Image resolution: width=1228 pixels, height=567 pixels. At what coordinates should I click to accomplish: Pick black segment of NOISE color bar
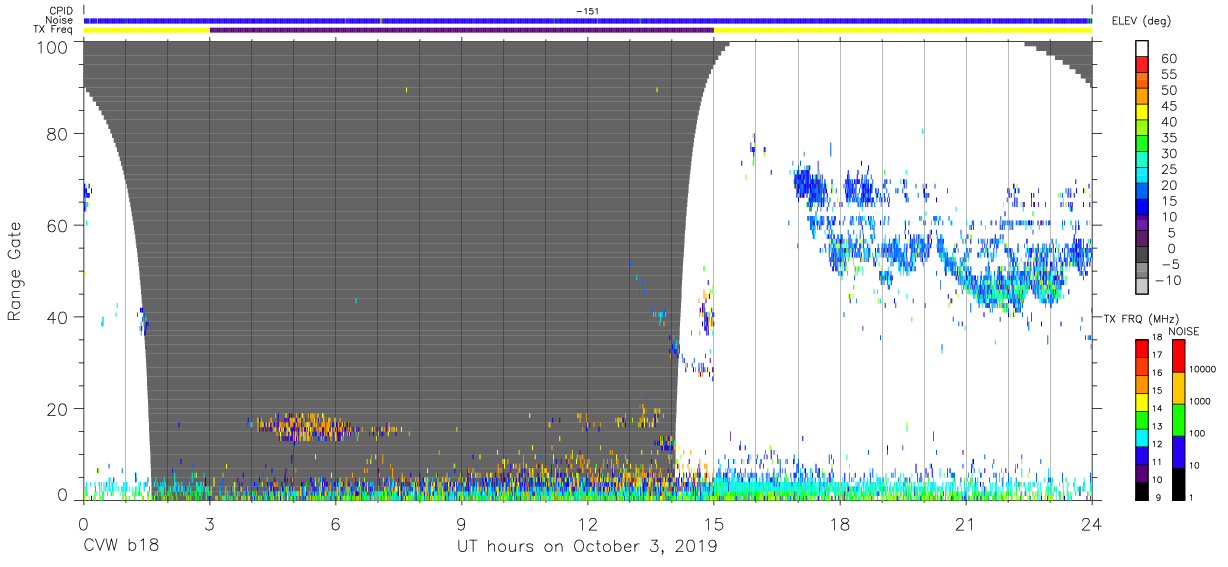click(1180, 484)
